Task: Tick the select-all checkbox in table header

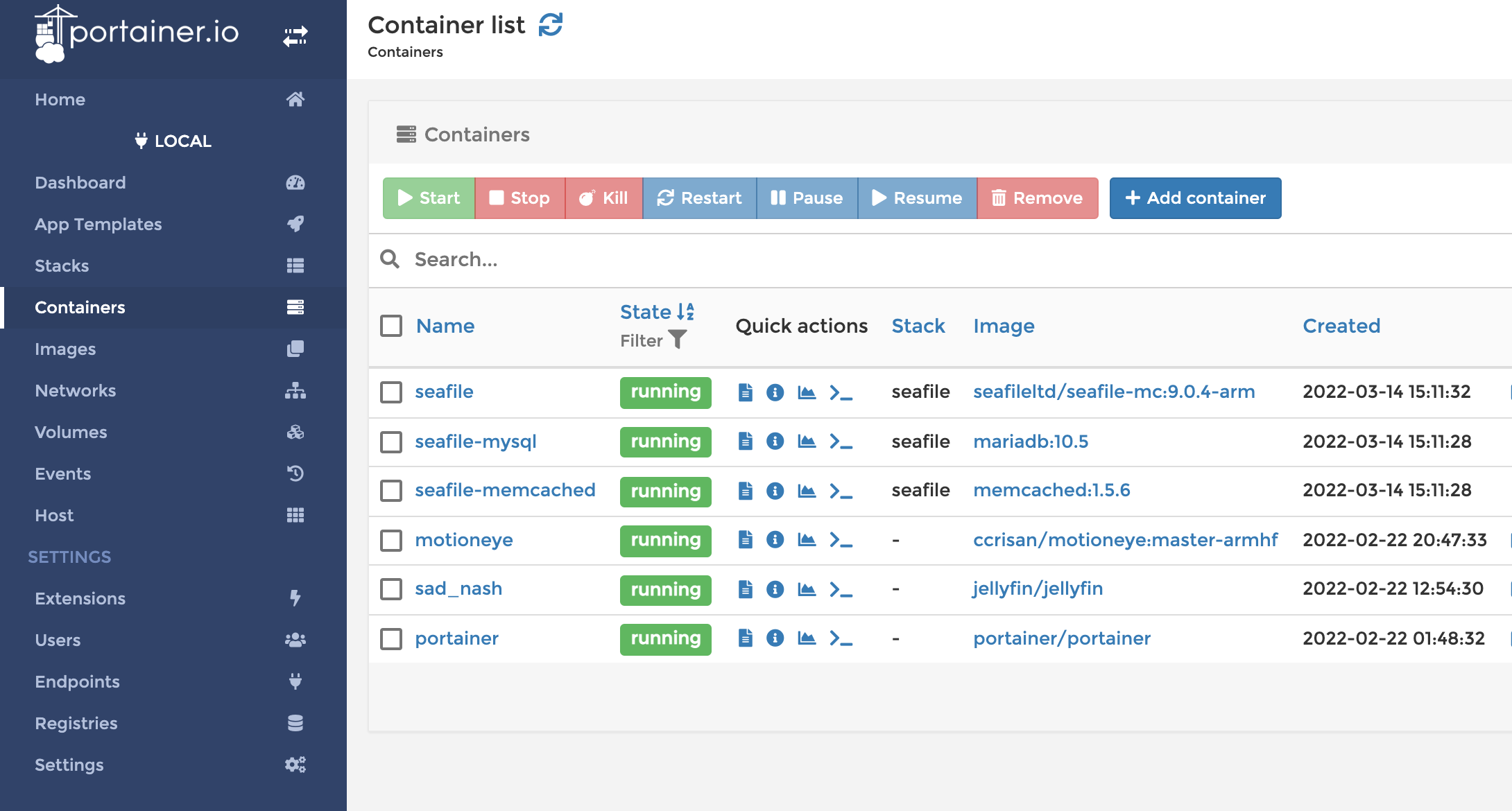Action: [391, 326]
